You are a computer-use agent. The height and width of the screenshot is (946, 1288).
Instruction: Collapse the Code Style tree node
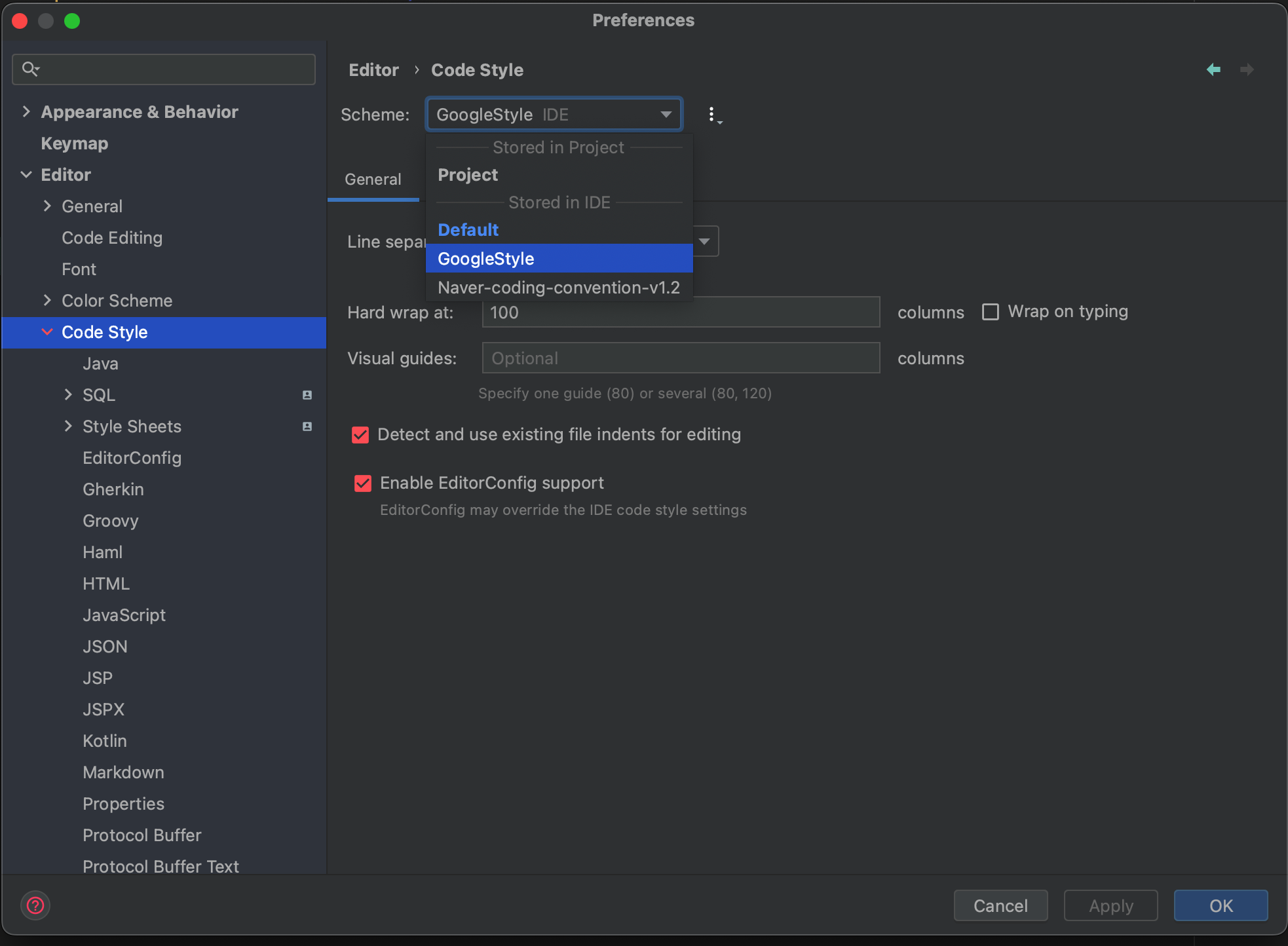(47, 332)
